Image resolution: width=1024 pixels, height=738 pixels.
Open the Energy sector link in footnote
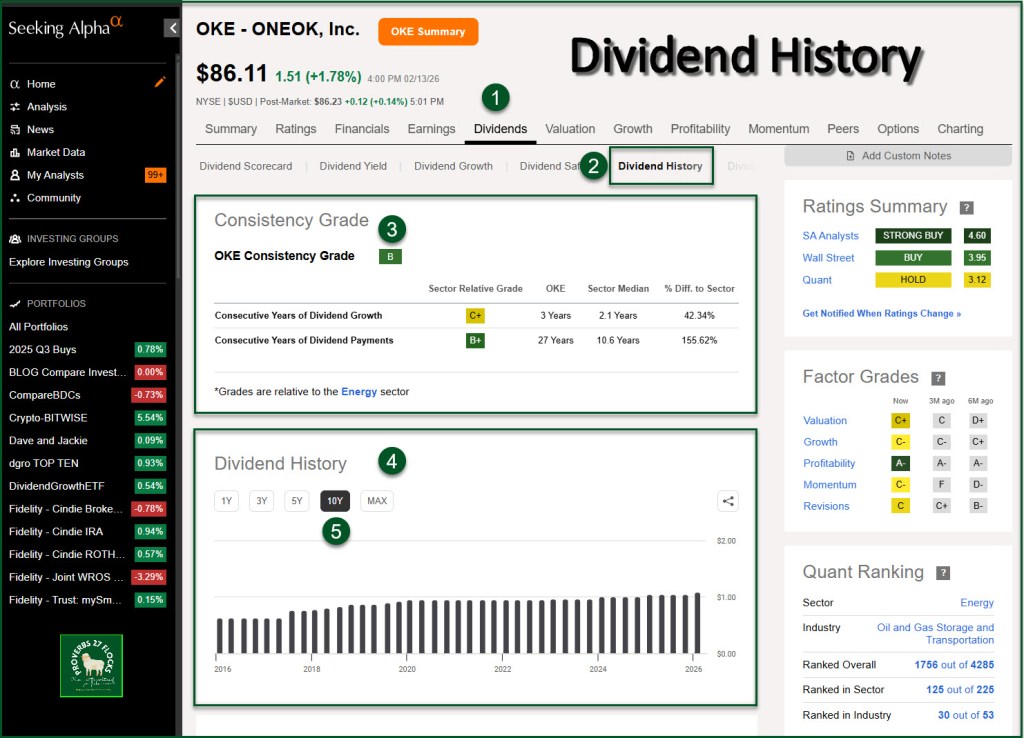[x=359, y=392]
